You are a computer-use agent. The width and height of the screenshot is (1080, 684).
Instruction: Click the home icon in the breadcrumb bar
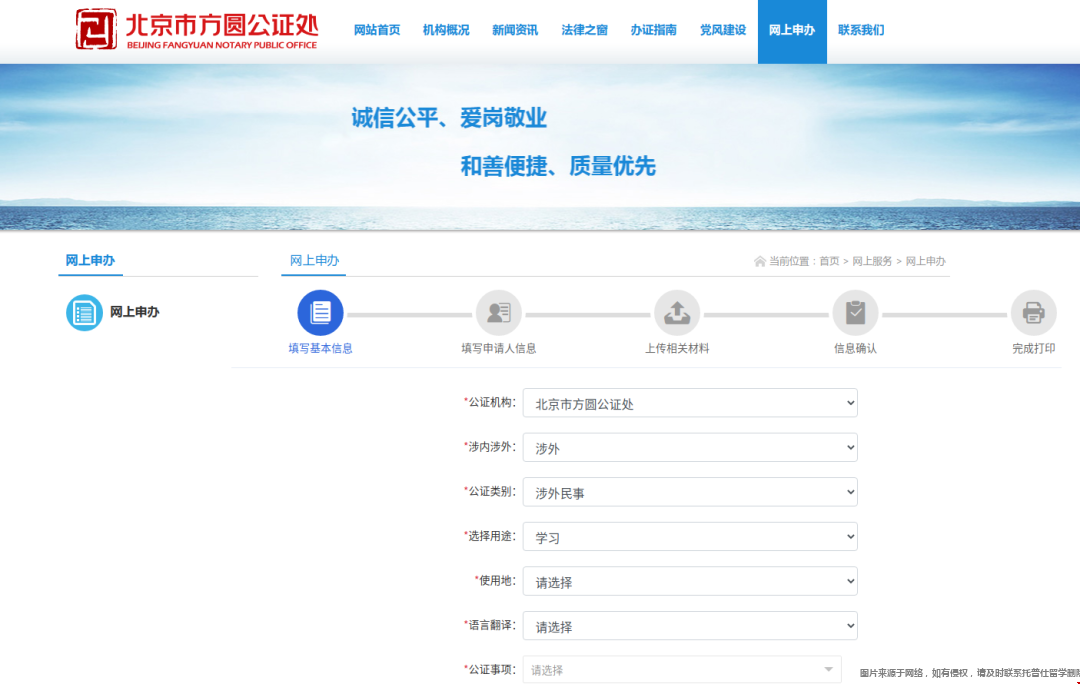click(759, 260)
